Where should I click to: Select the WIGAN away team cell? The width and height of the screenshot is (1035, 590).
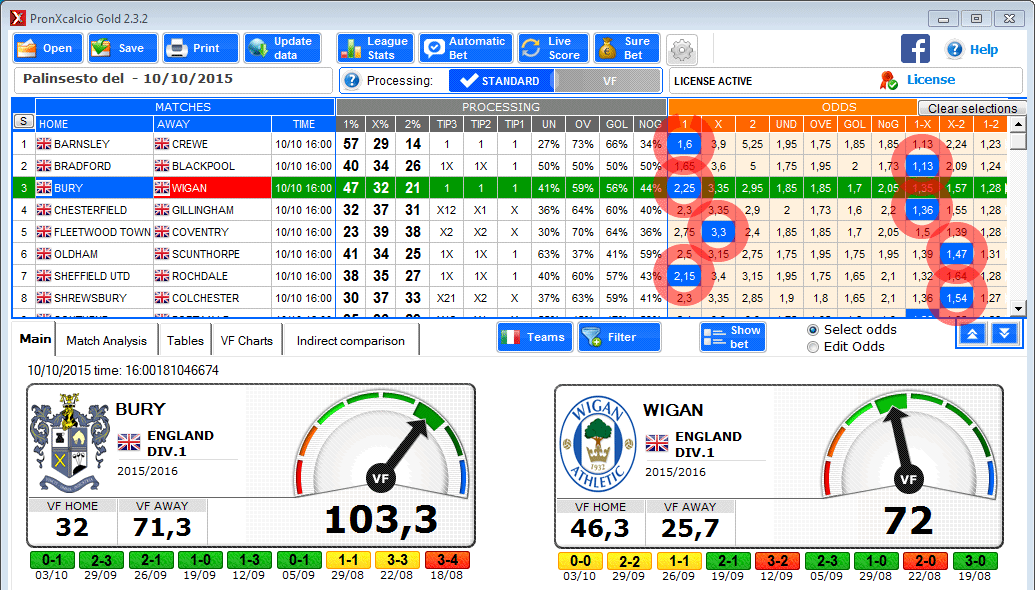pyautogui.click(x=212, y=188)
